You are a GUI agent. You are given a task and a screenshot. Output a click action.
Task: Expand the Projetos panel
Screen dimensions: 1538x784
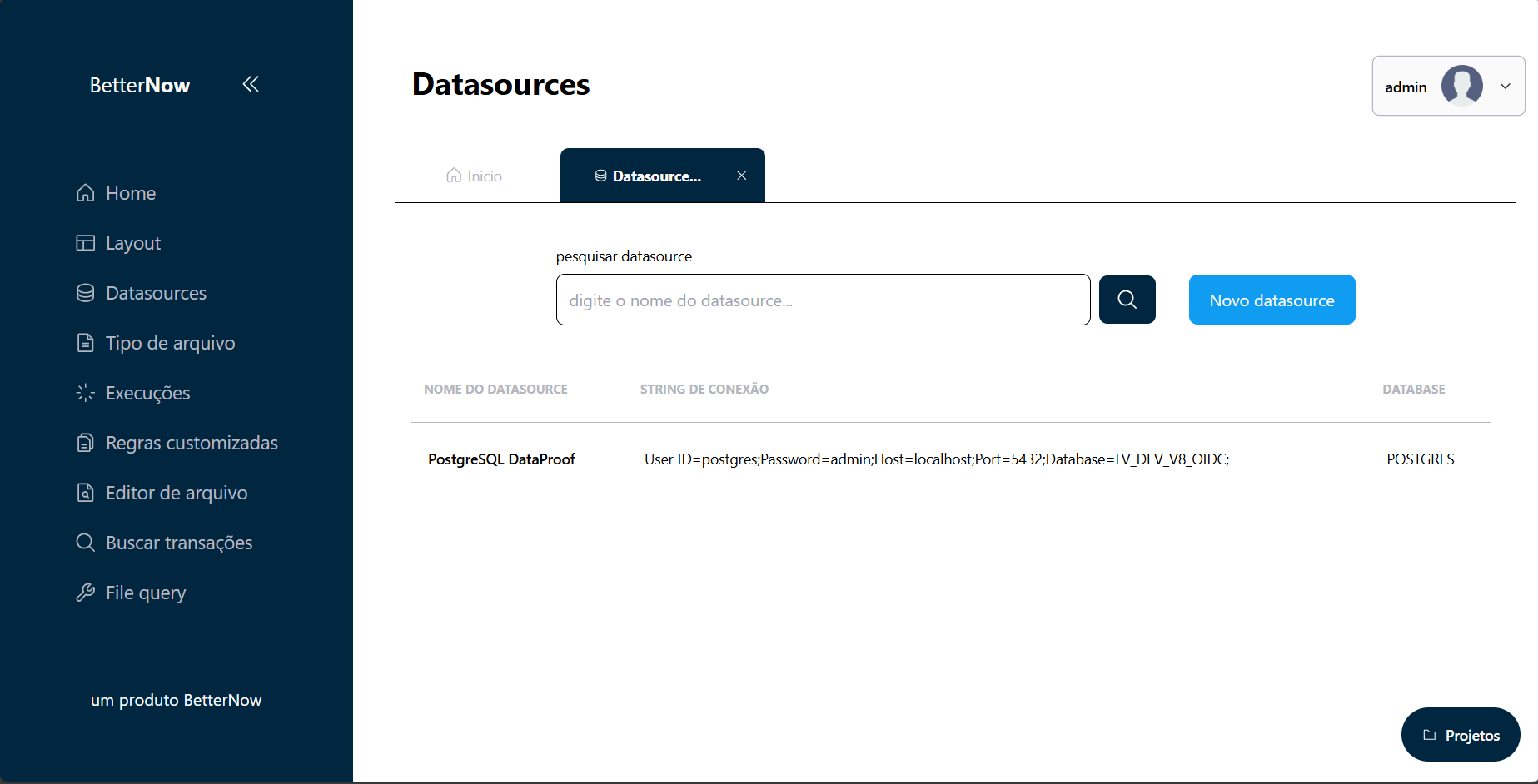tap(1461, 735)
